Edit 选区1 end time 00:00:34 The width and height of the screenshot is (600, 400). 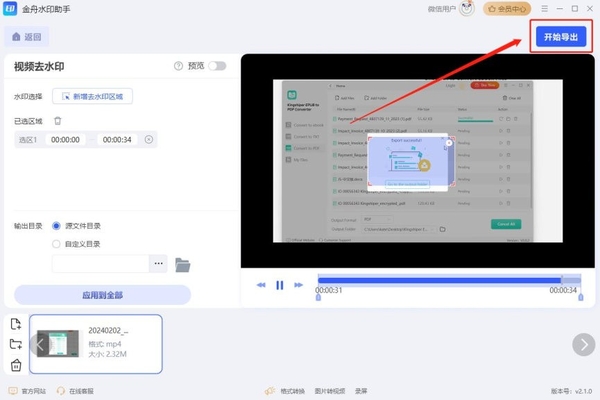(x=117, y=140)
